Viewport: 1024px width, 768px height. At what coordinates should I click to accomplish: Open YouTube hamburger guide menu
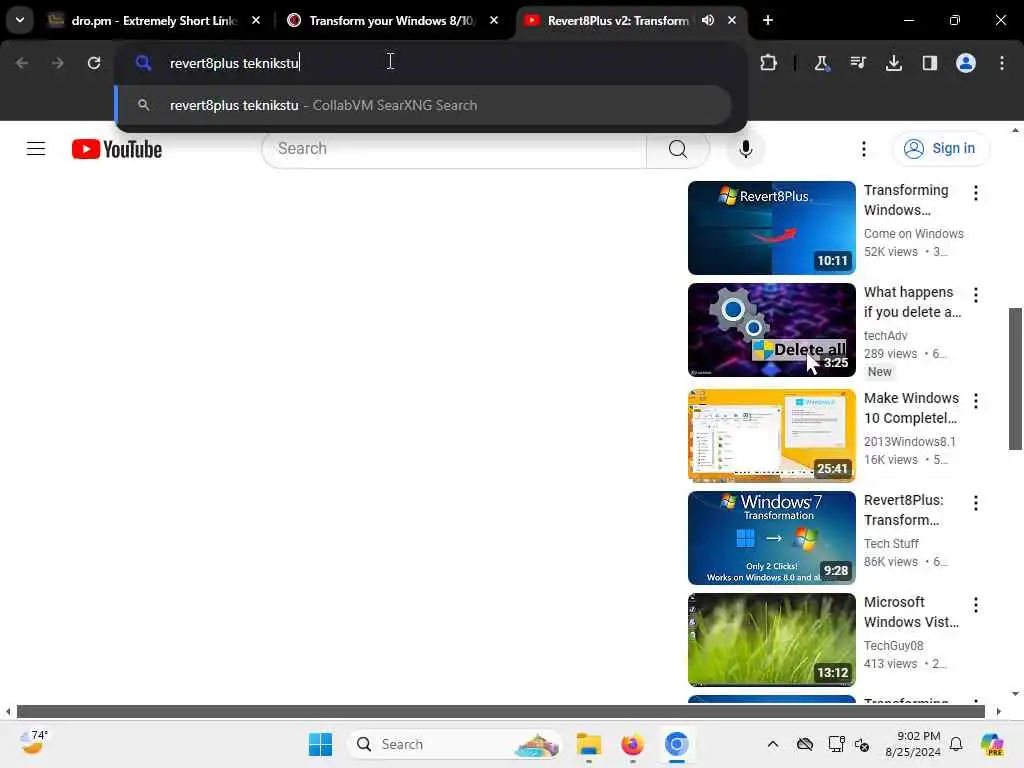tap(36, 149)
